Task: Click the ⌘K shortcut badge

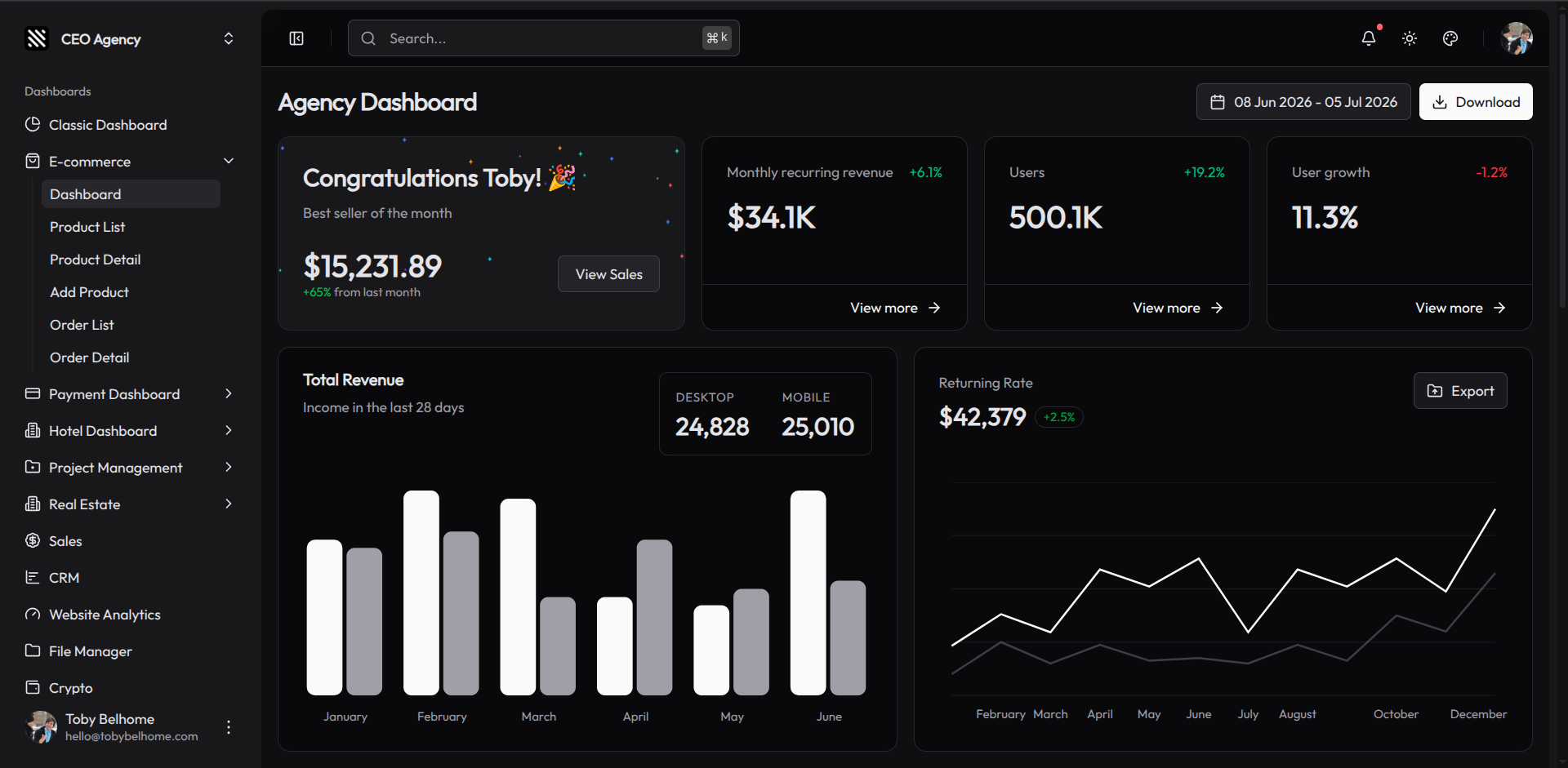Action: coord(717,38)
